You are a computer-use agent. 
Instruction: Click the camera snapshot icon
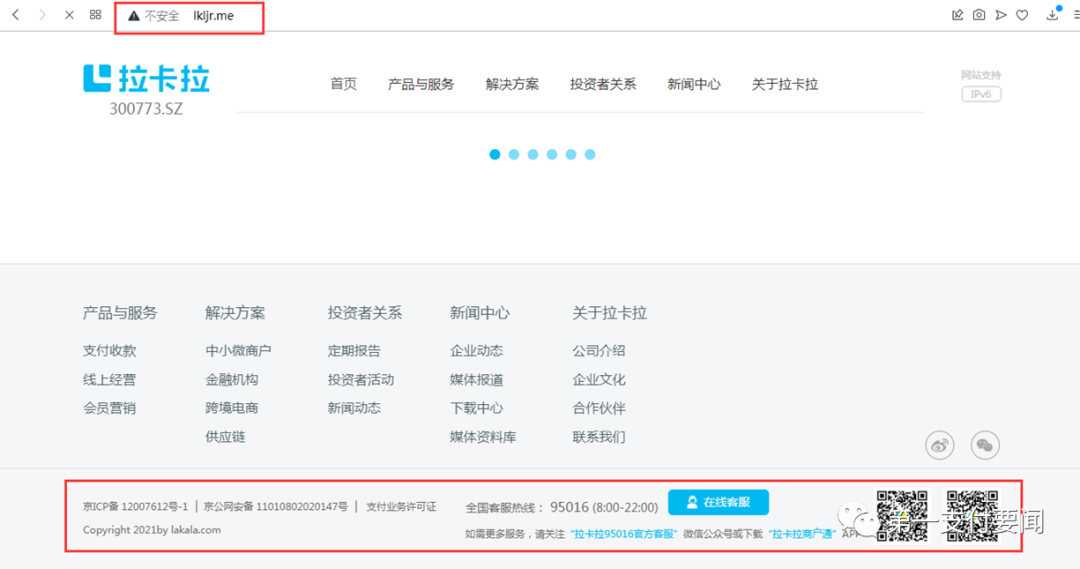pos(979,15)
